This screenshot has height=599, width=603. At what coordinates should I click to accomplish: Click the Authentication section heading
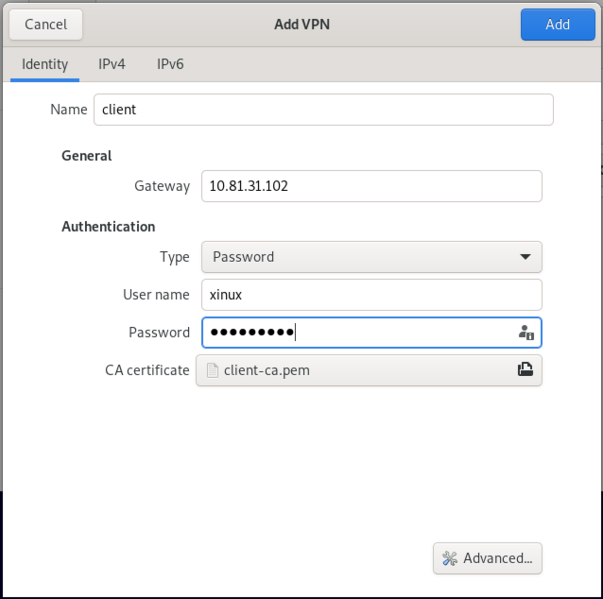108,226
